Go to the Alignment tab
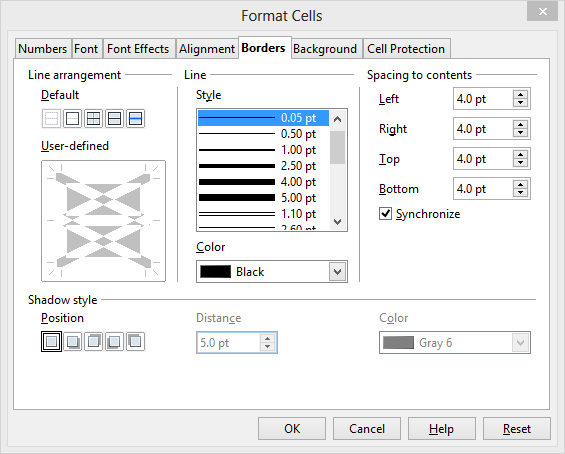Screen dimensions: 565x454 [x=207, y=49]
